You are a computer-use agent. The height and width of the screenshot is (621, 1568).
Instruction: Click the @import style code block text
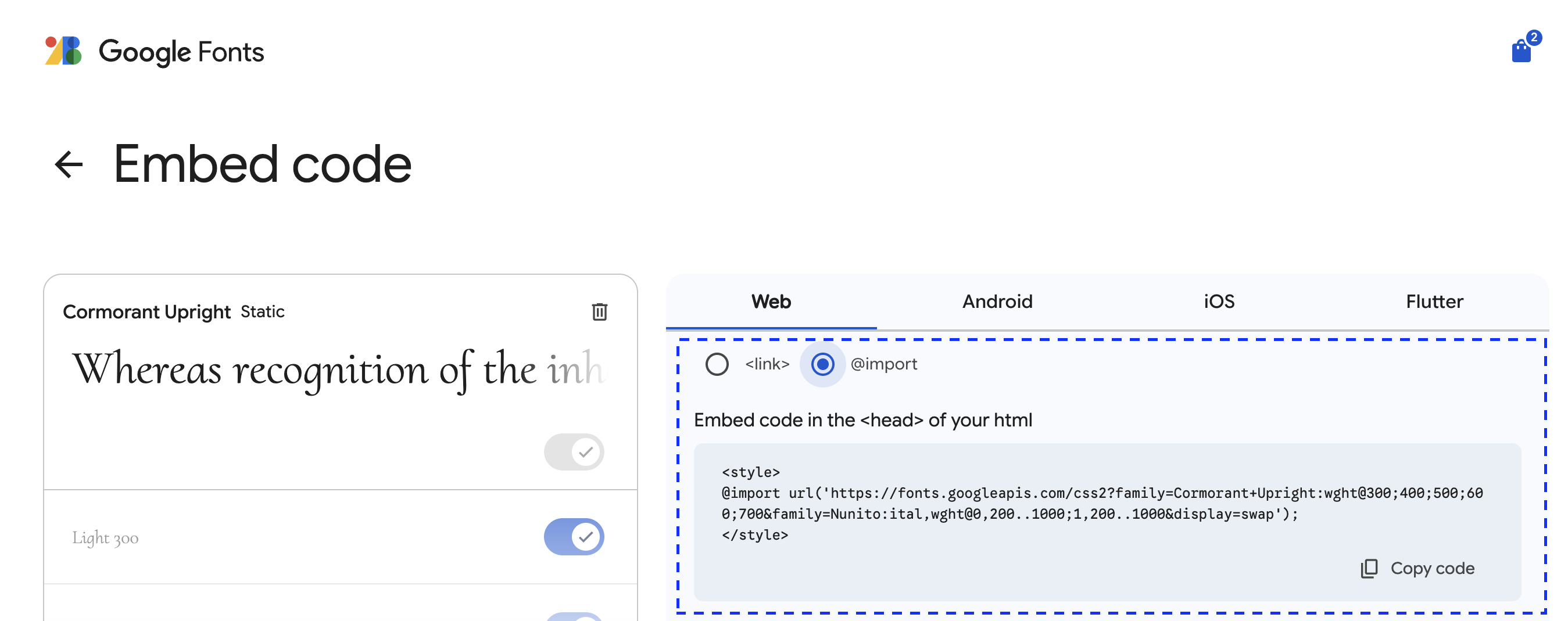[1102, 503]
